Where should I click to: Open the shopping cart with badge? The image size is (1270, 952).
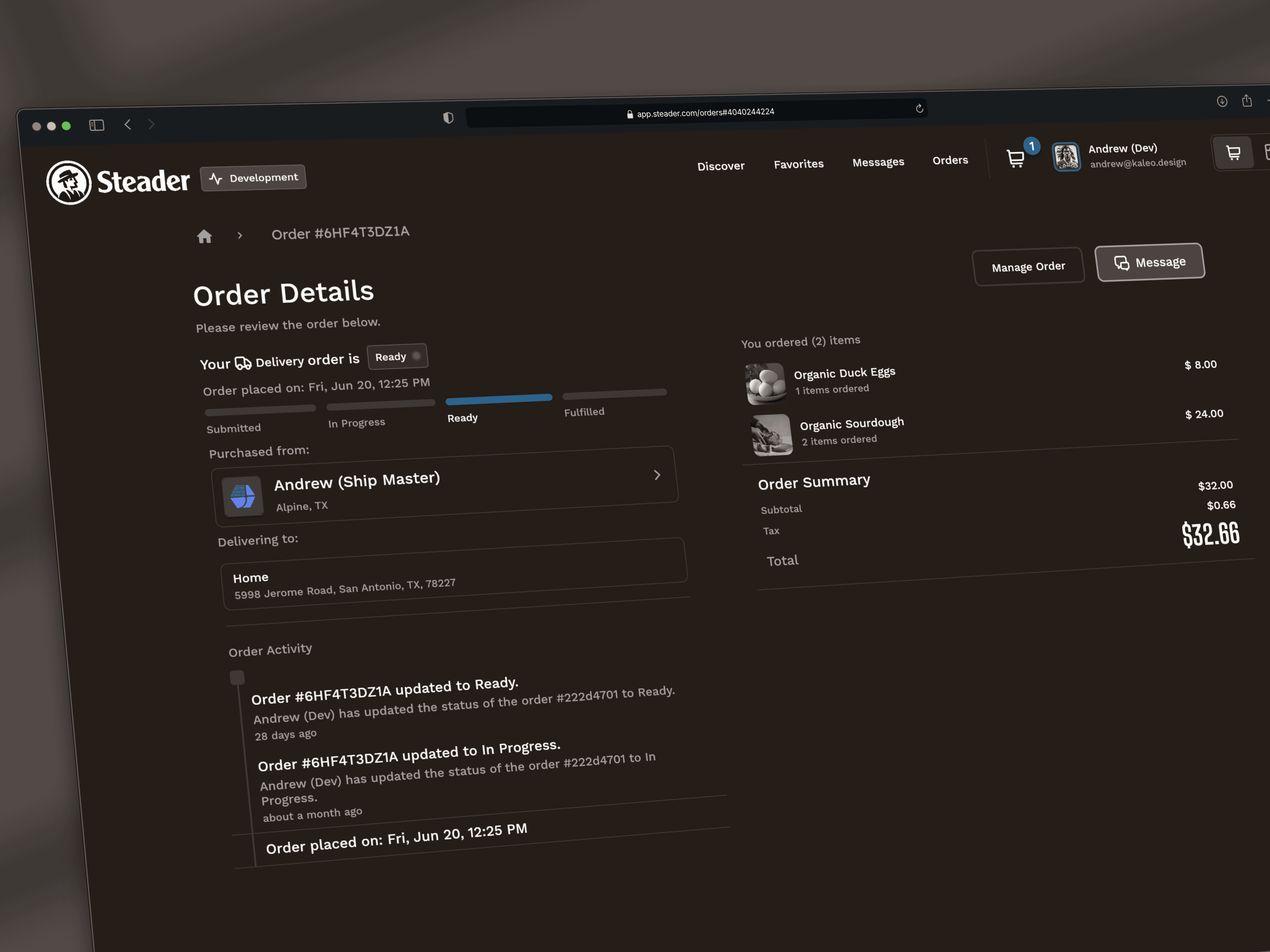[x=1016, y=158]
